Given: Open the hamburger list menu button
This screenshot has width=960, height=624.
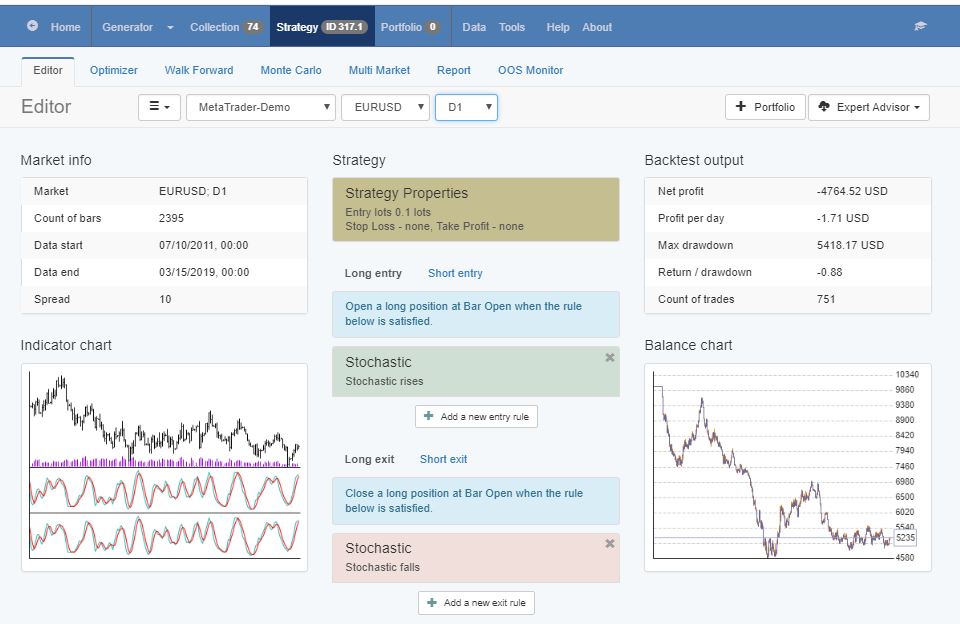Looking at the screenshot, I should point(159,107).
